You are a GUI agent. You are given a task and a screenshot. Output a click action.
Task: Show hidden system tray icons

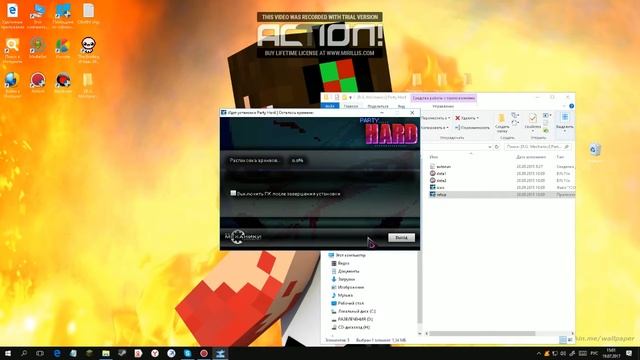coord(539,353)
